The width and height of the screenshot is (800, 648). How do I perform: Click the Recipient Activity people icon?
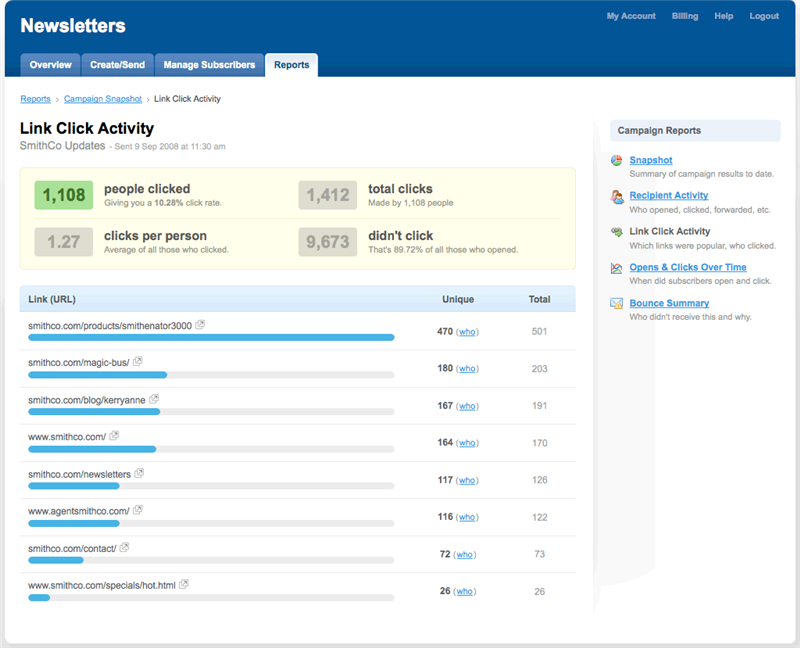coord(617,196)
